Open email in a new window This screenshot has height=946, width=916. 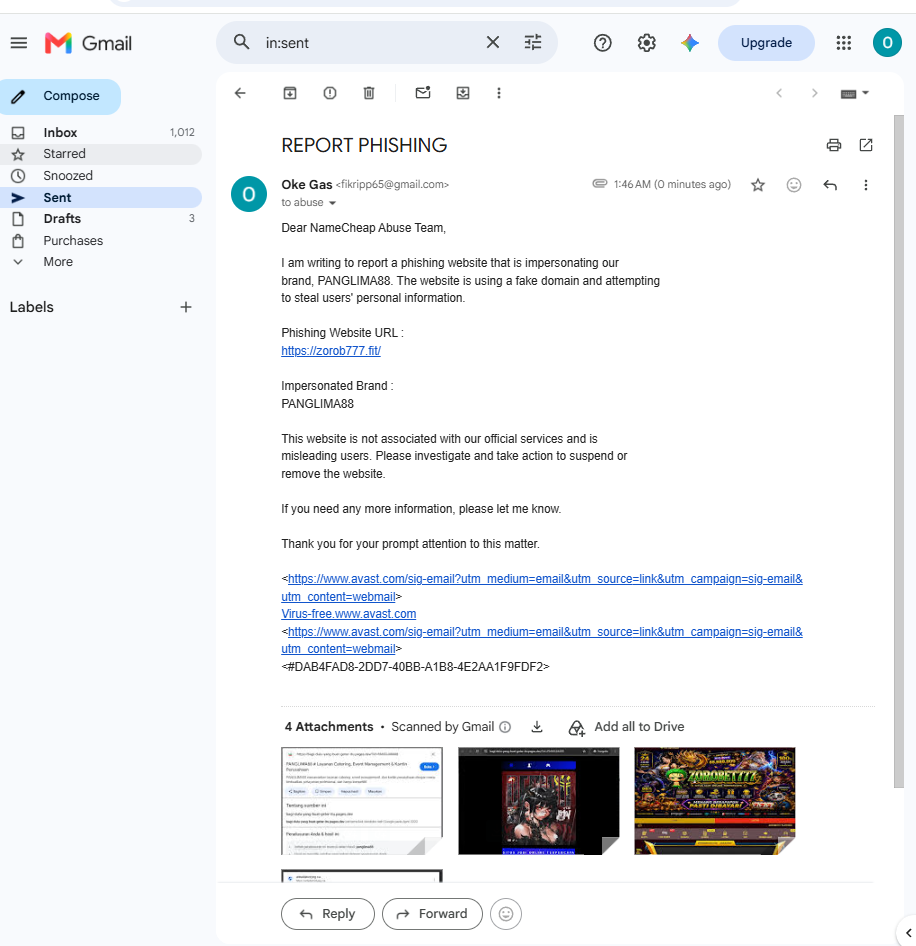[866, 145]
